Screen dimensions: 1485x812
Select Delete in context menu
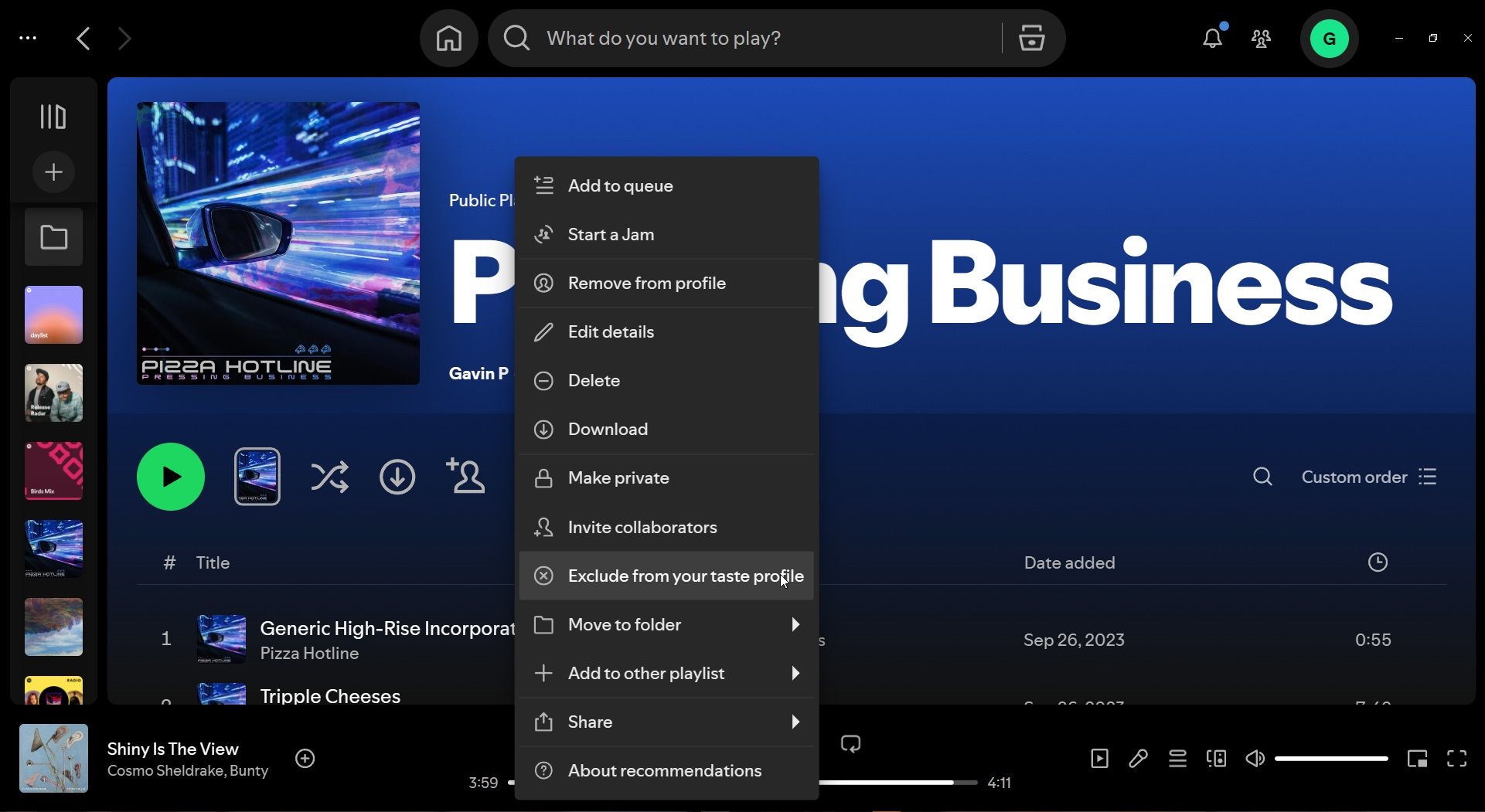coord(666,380)
